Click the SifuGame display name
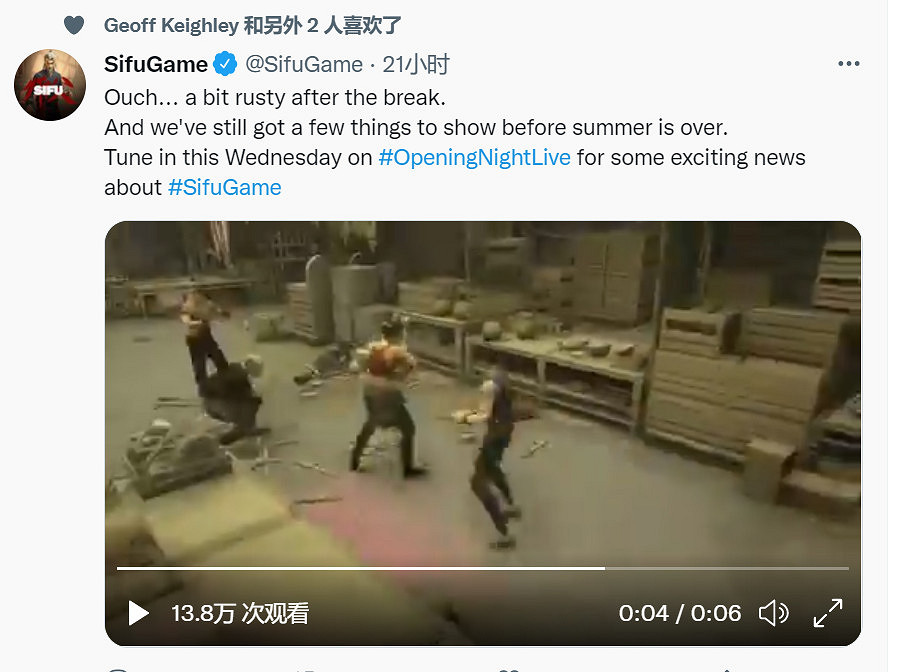Image resolution: width=914 pixels, height=672 pixels. (156, 64)
